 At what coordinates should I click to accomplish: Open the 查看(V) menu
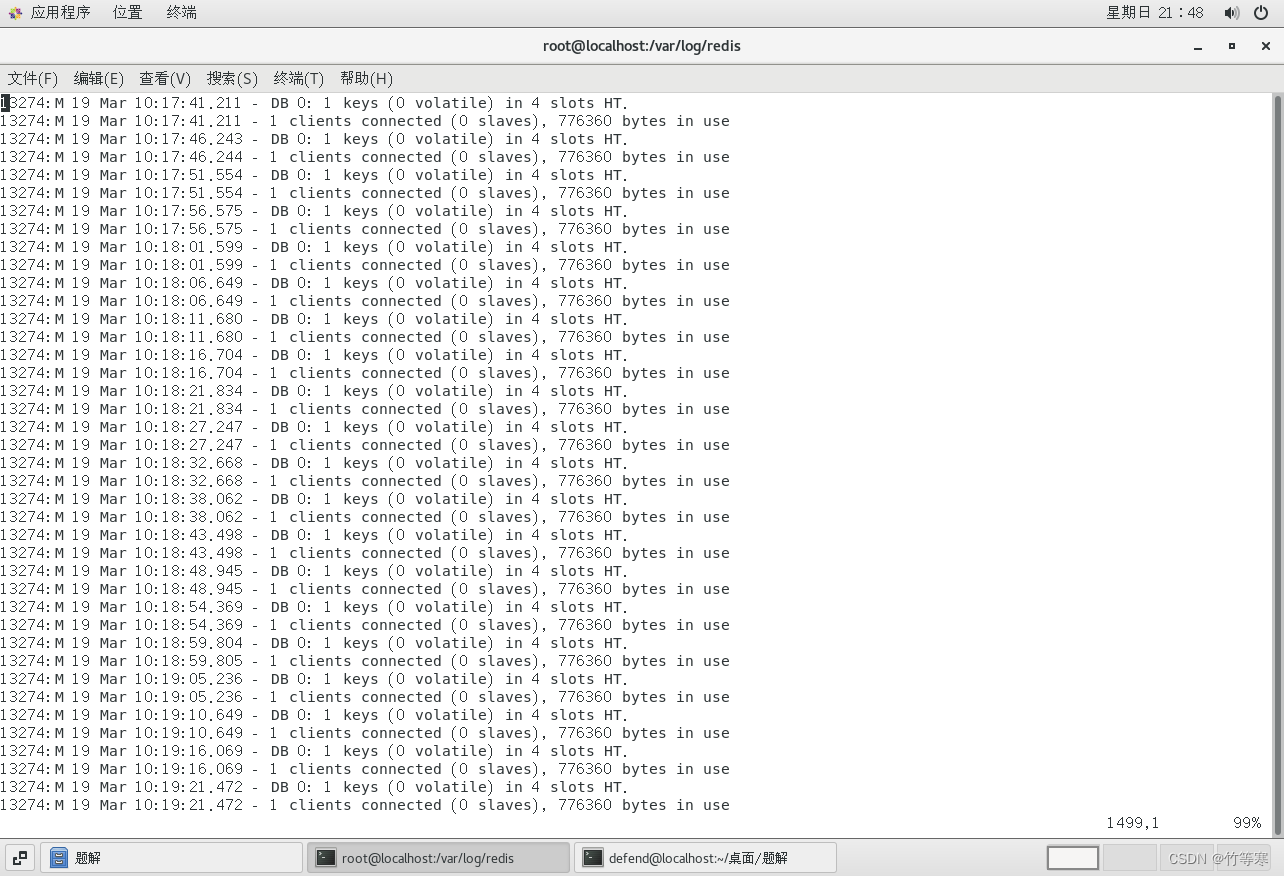[x=165, y=78]
